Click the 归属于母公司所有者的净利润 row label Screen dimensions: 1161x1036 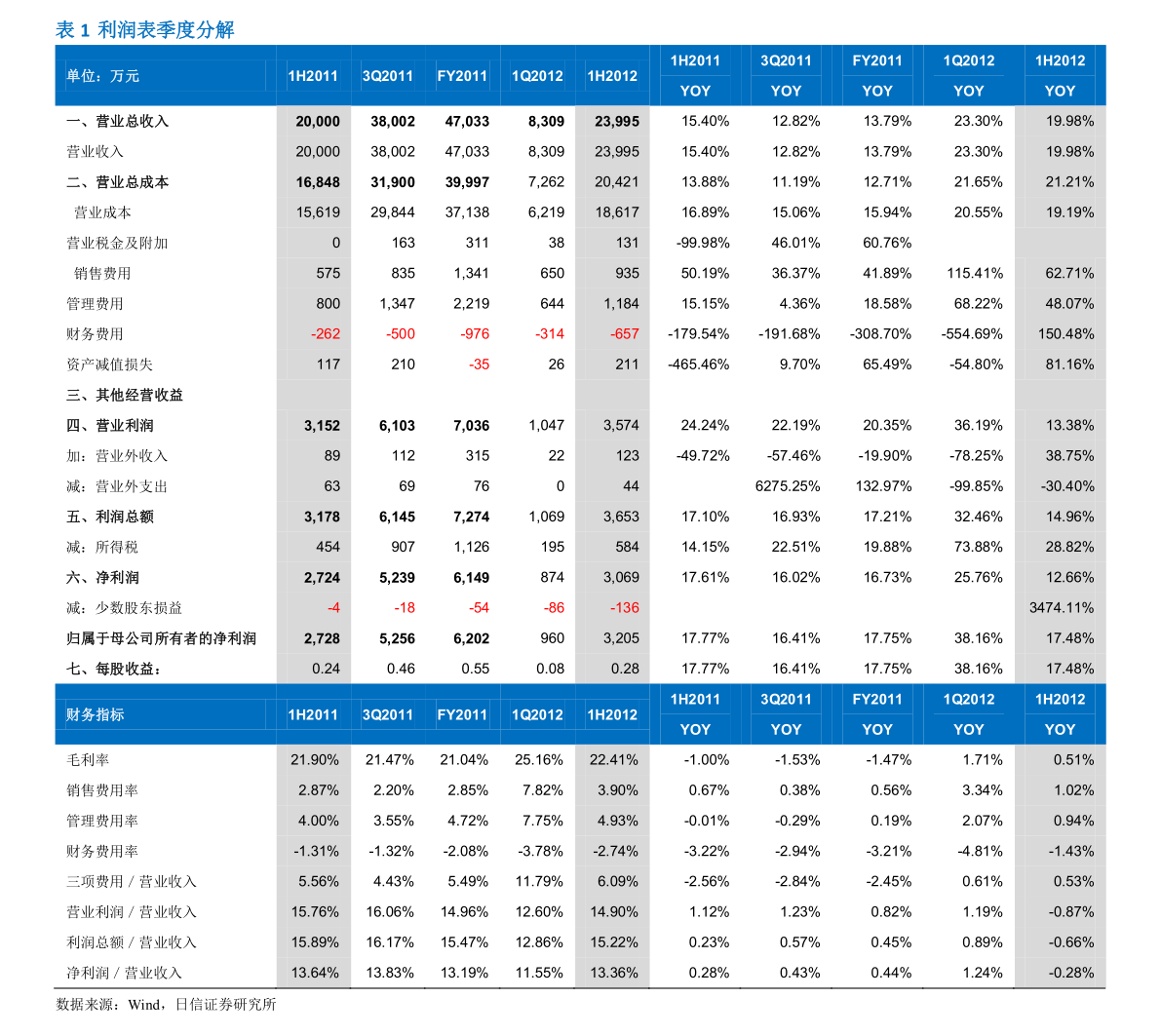tap(161, 638)
